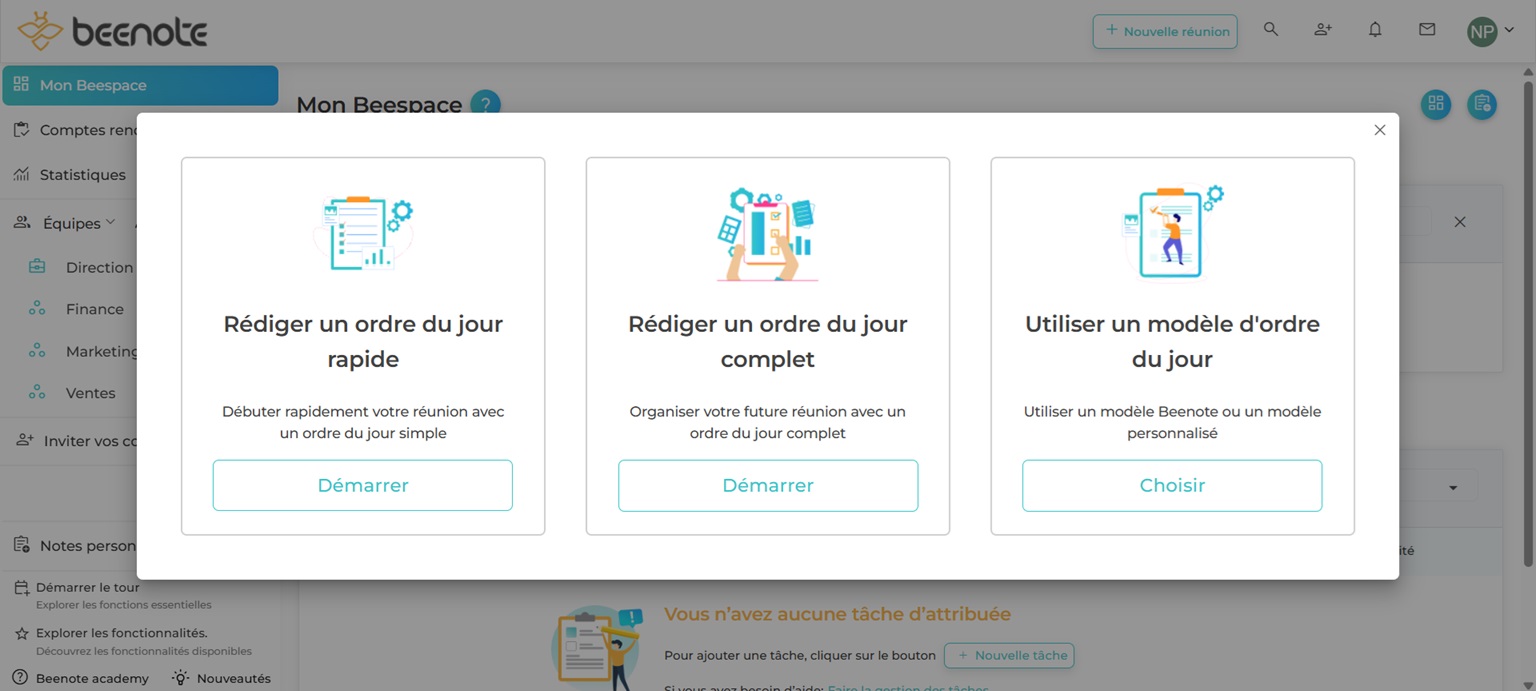Image resolution: width=1536 pixels, height=691 pixels.
Task: Click Démarrer under ordre du jour rapide
Action: point(362,485)
